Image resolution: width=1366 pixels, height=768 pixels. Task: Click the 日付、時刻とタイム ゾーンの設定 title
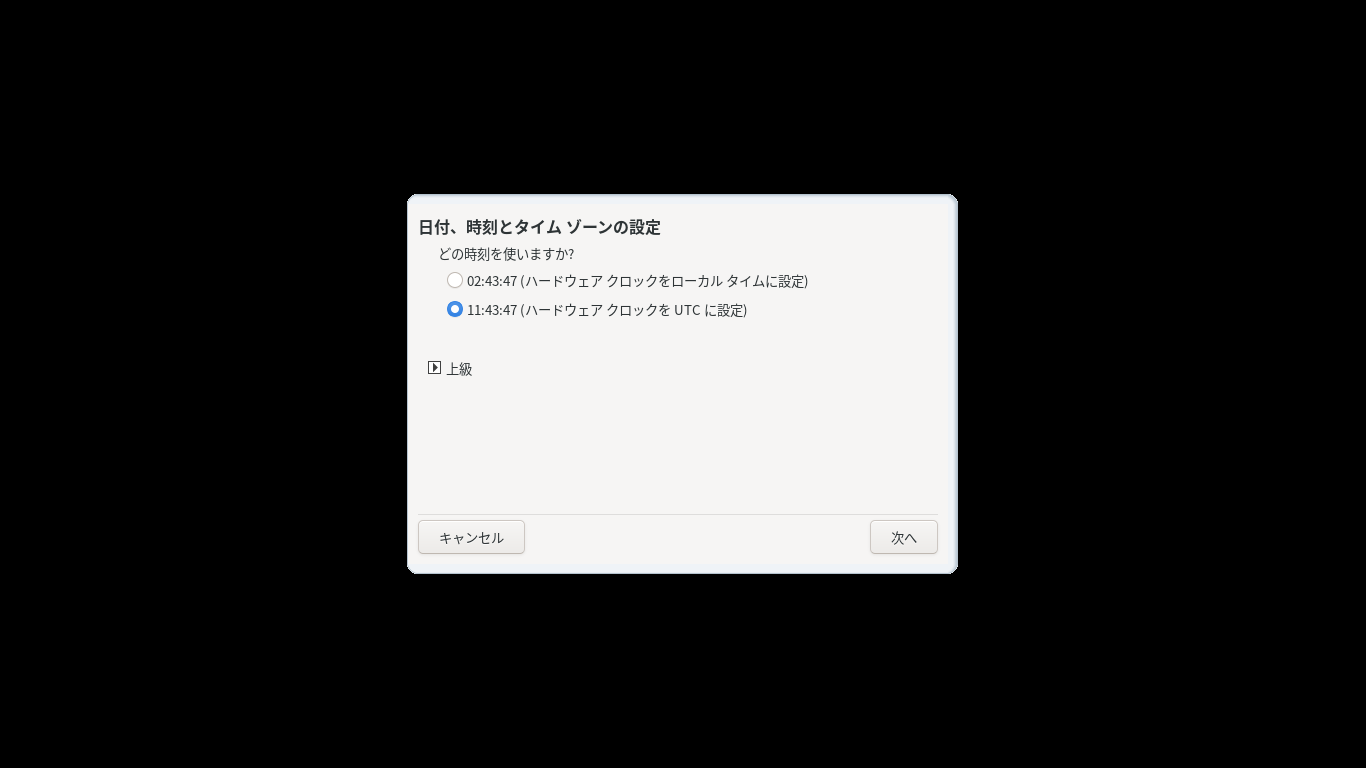click(x=539, y=227)
